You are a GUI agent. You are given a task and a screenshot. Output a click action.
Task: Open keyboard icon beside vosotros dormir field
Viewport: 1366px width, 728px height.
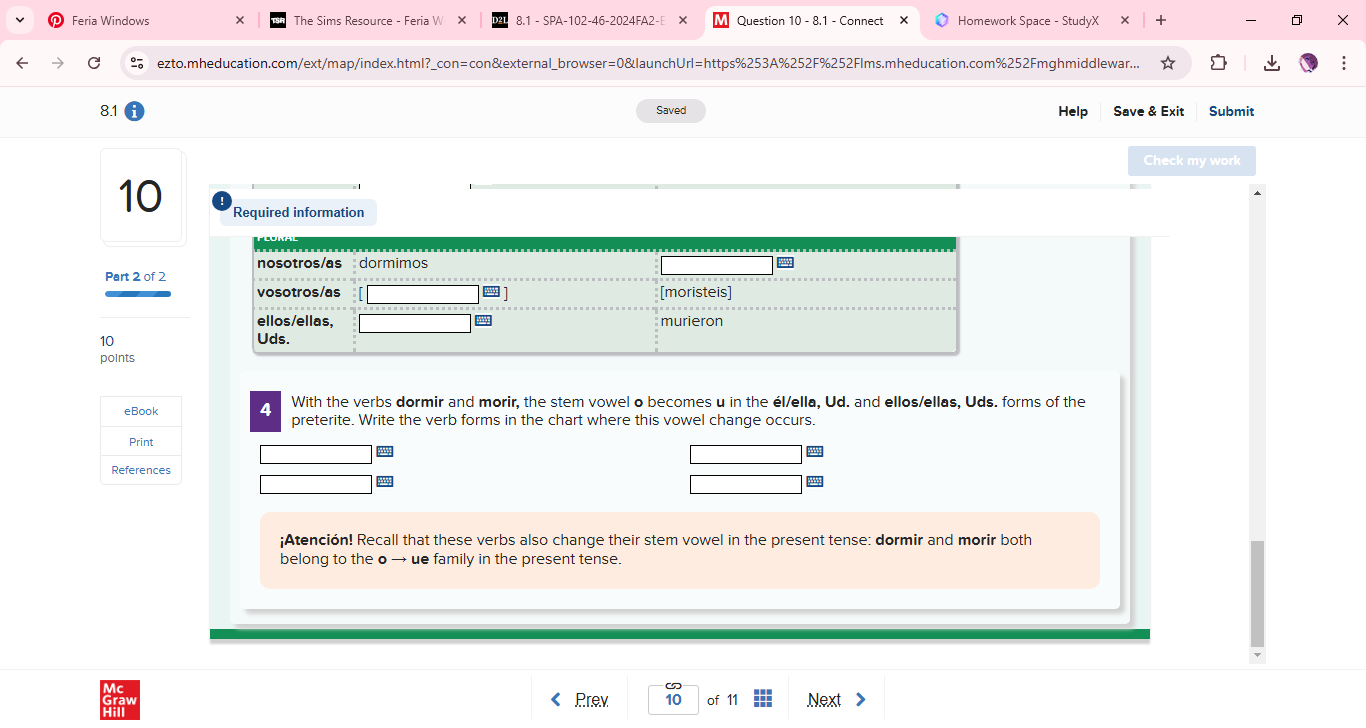tap(491, 292)
